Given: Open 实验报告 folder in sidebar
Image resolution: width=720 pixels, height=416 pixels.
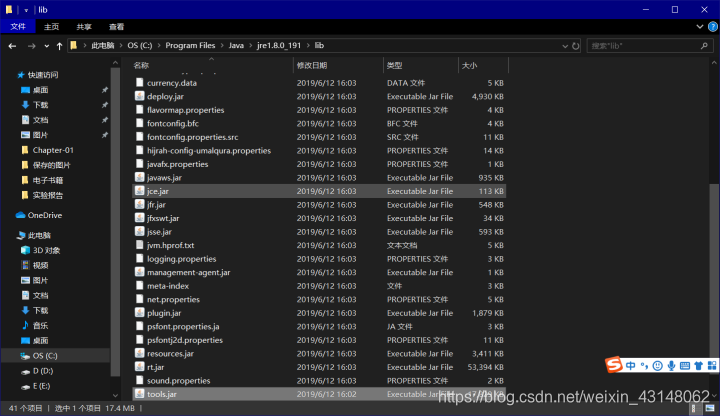Looking at the screenshot, I should coord(48,196).
